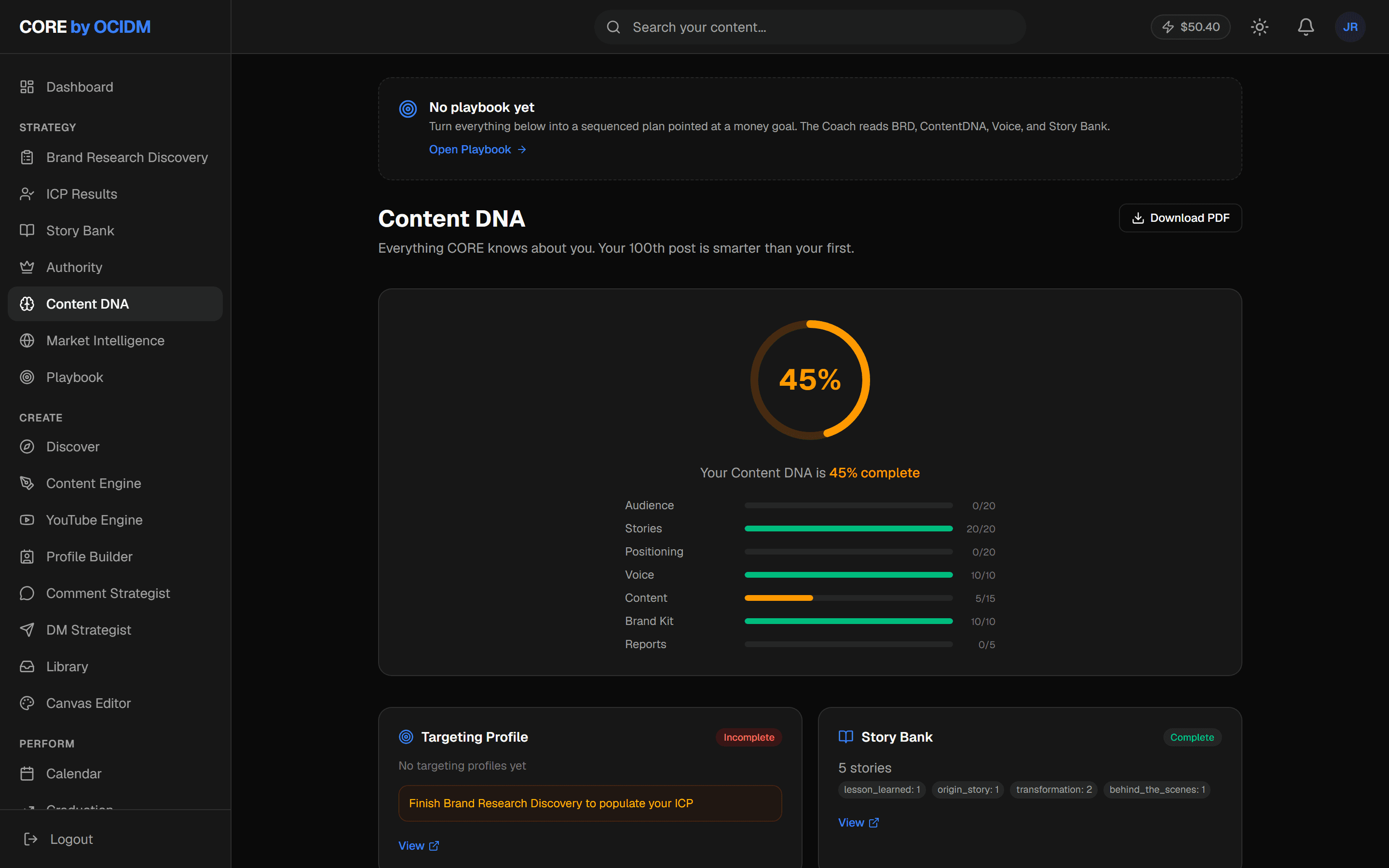This screenshot has width=1389, height=868.
Task: Click the transformation: 2 tag
Action: 1054,789
